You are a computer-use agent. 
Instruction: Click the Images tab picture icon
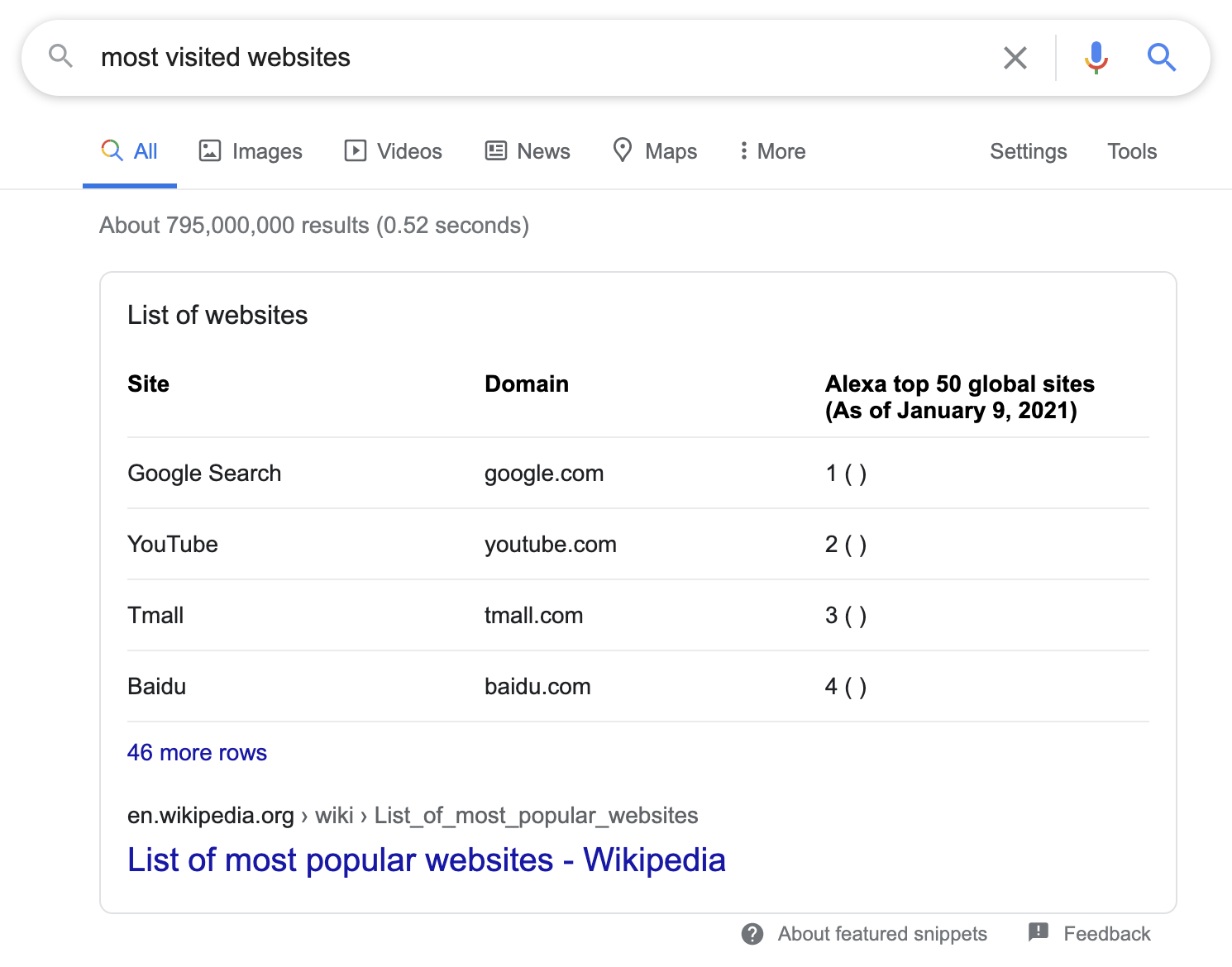coord(210,150)
